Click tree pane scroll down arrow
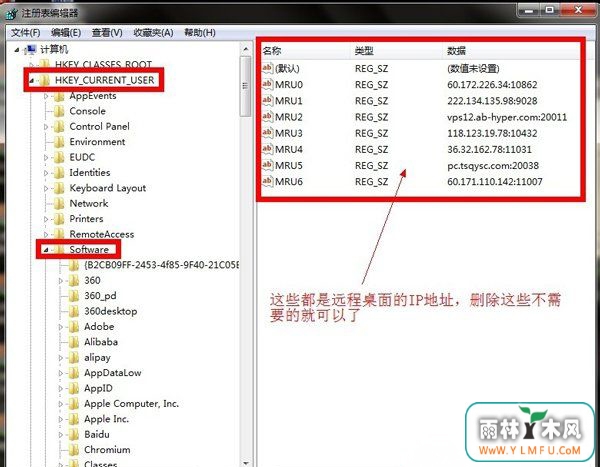Screen dimensions: 600x467 (x=246, y=462)
